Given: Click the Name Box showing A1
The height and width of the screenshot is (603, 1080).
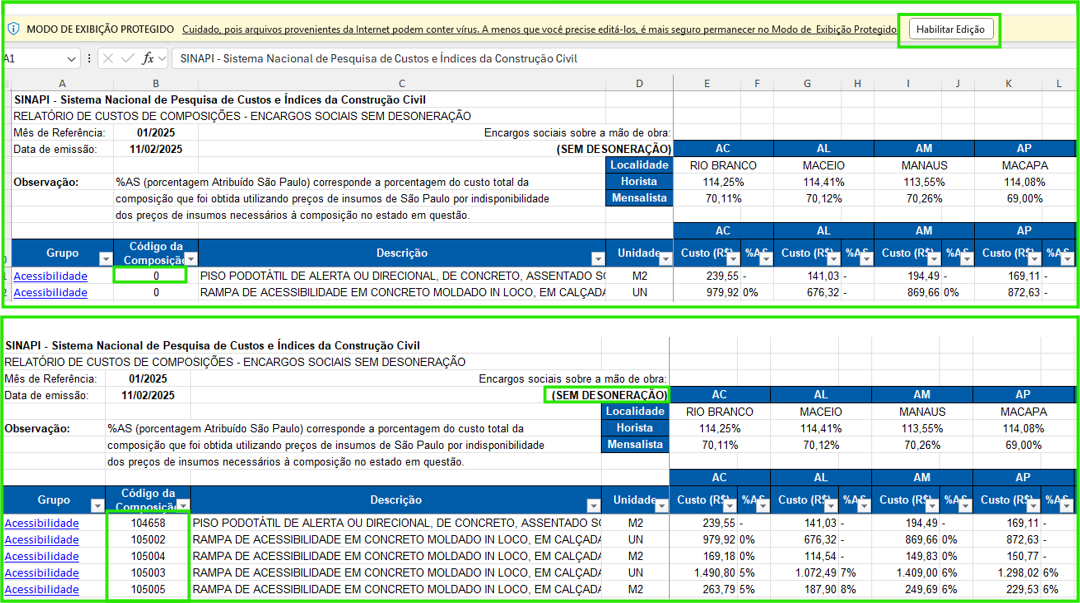Looking at the screenshot, I should (x=30, y=59).
